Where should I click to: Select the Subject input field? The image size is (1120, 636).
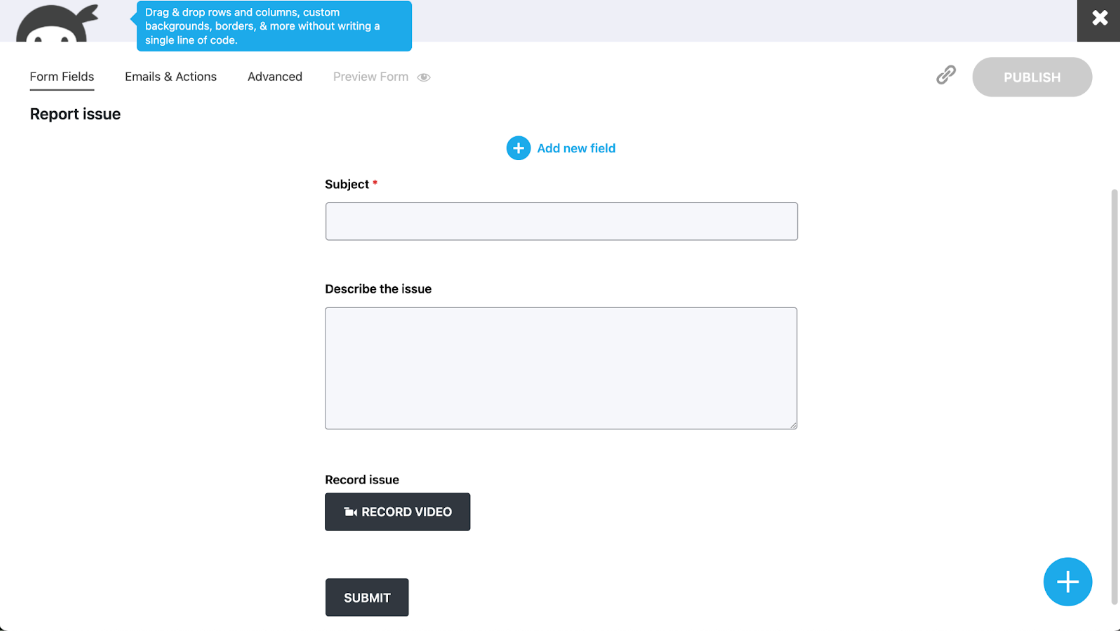click(x=561, y=220)
